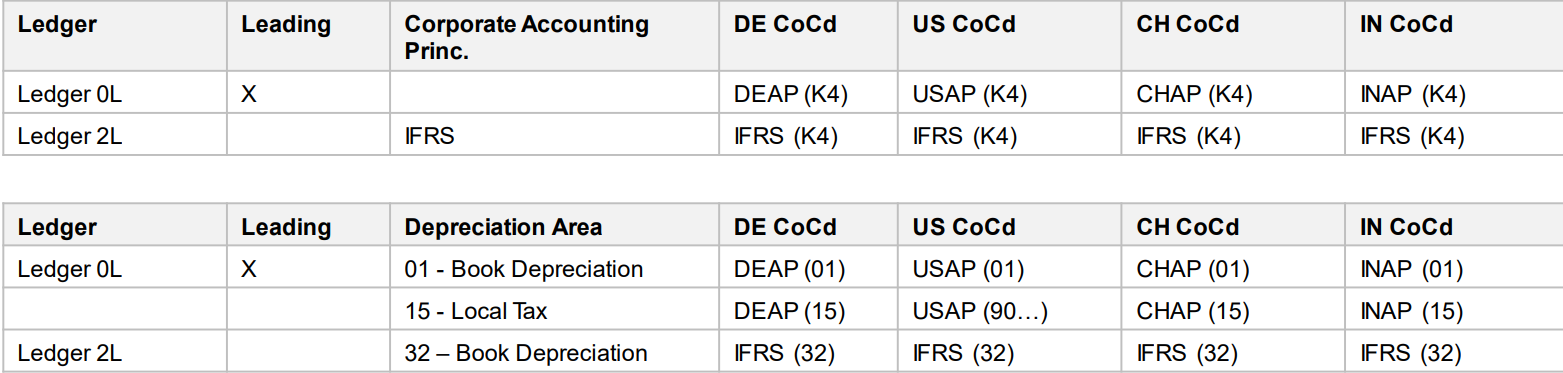Click Ledger 2L in the bottom table
This screenshot has height=373, width=1563.
[70, 353]
